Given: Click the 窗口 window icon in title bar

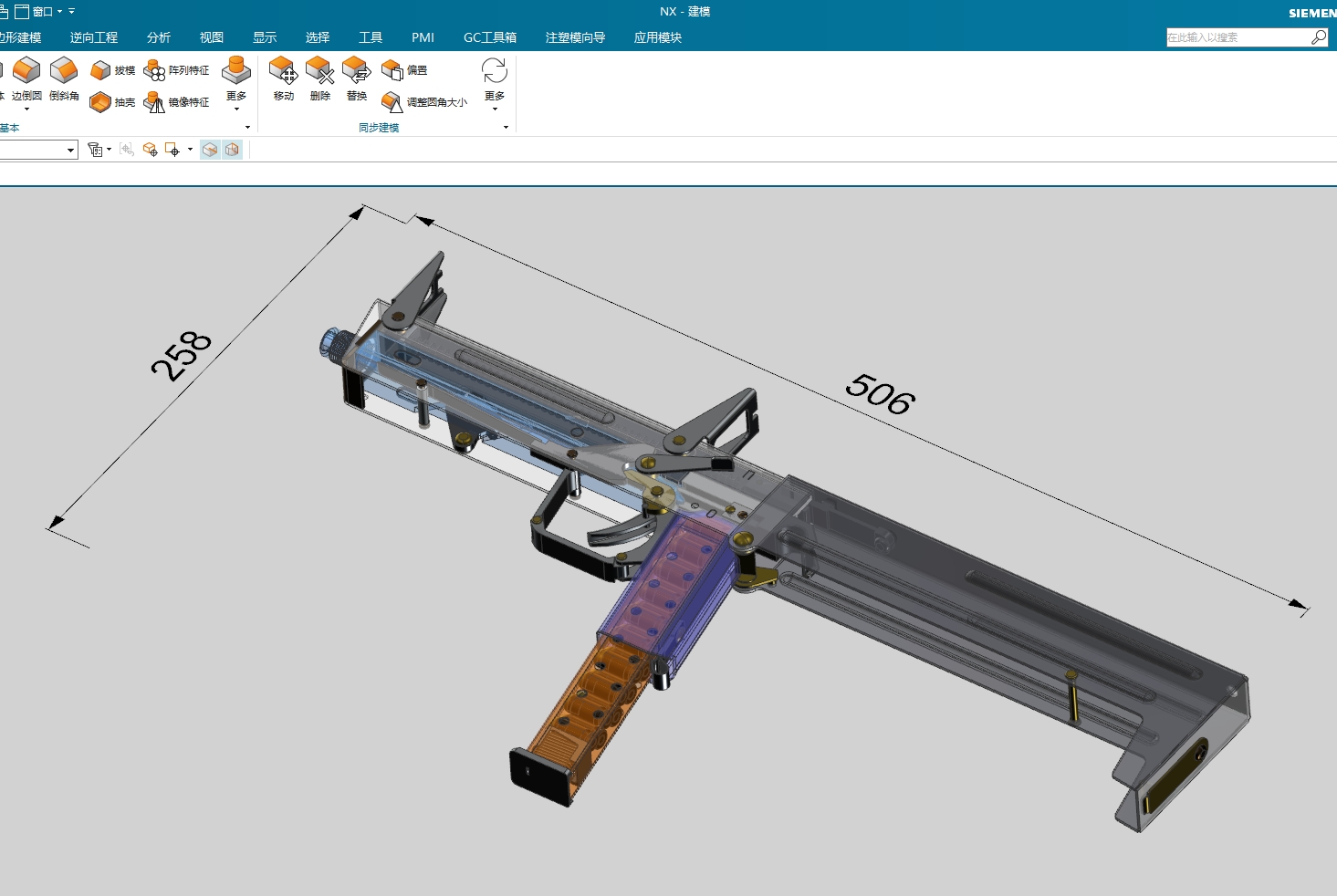Looking at the screenshot, I should (22, 12).
